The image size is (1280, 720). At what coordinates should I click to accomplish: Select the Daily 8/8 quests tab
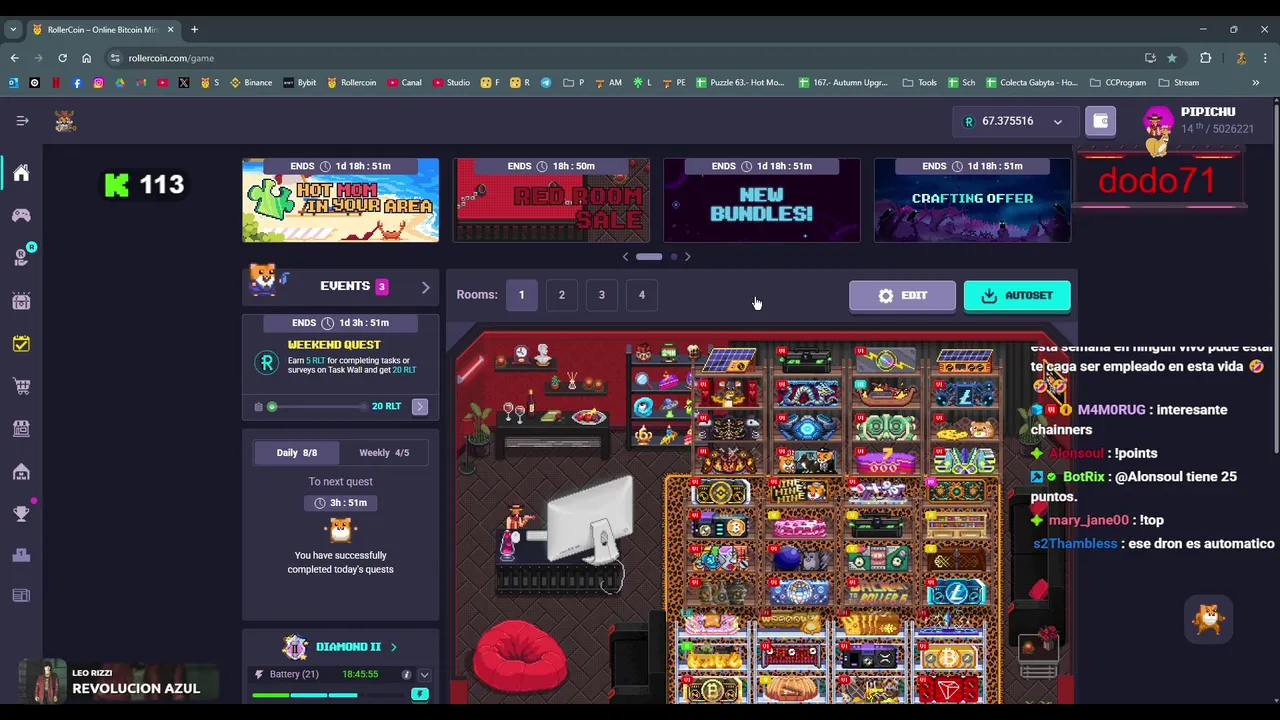296,453
